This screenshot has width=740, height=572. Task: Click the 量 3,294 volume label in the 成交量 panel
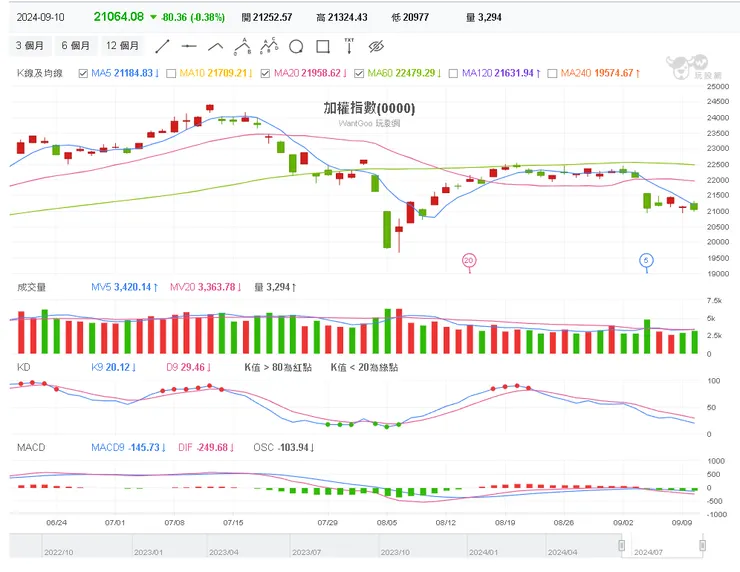coord(275,287)
